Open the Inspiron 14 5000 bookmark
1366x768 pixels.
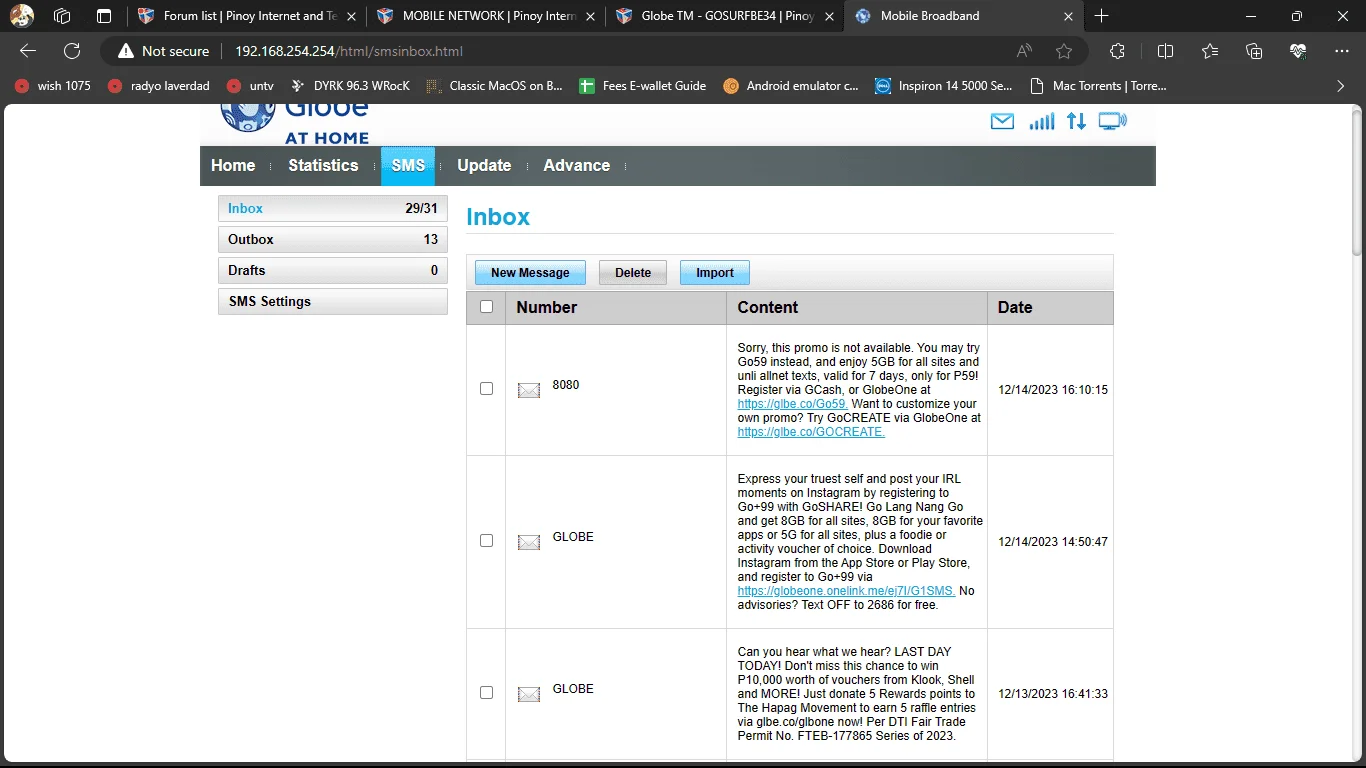[x=944, y=86]
